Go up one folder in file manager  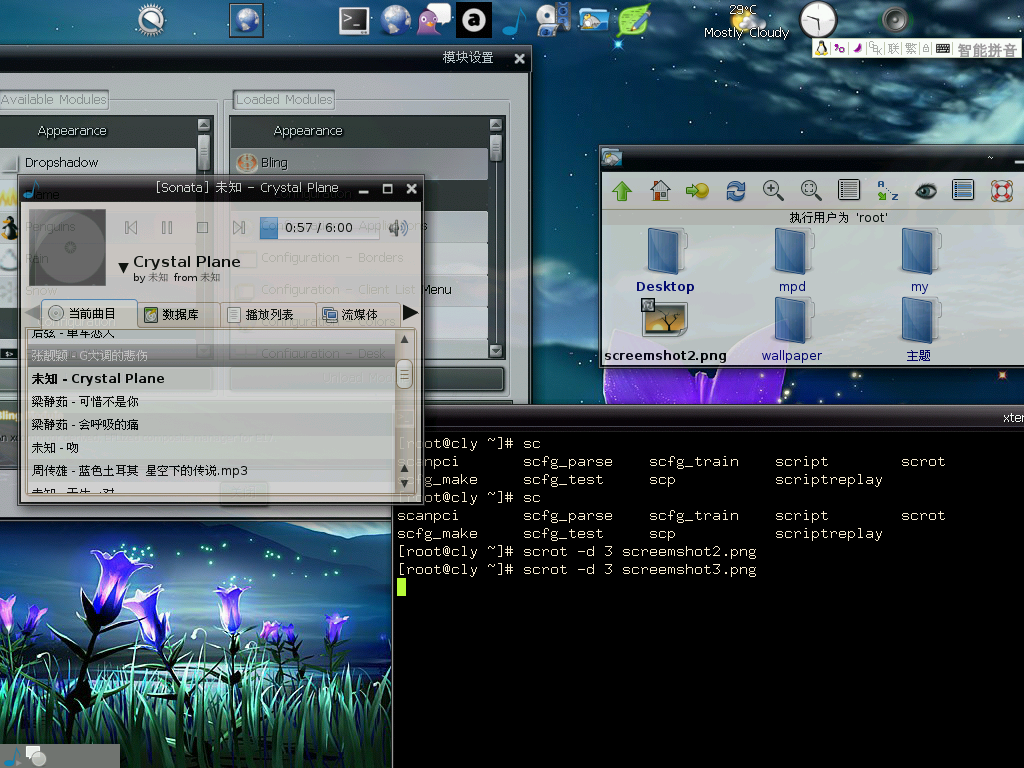click(622, 191)
